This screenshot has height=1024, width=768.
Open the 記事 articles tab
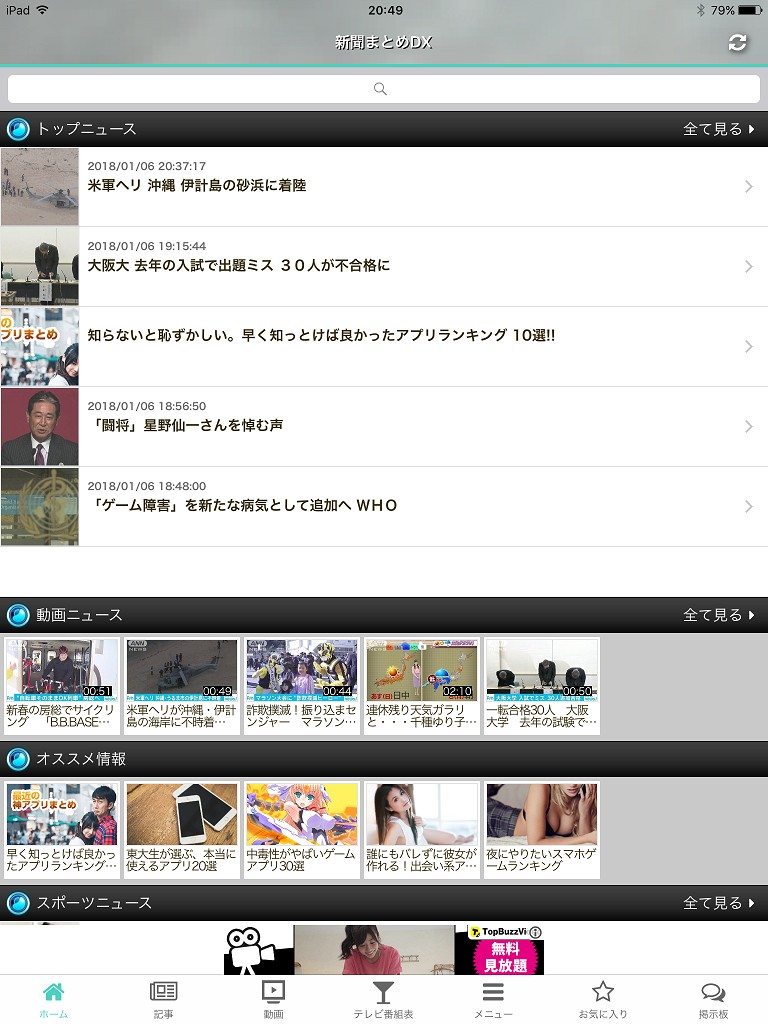point(163,998)
